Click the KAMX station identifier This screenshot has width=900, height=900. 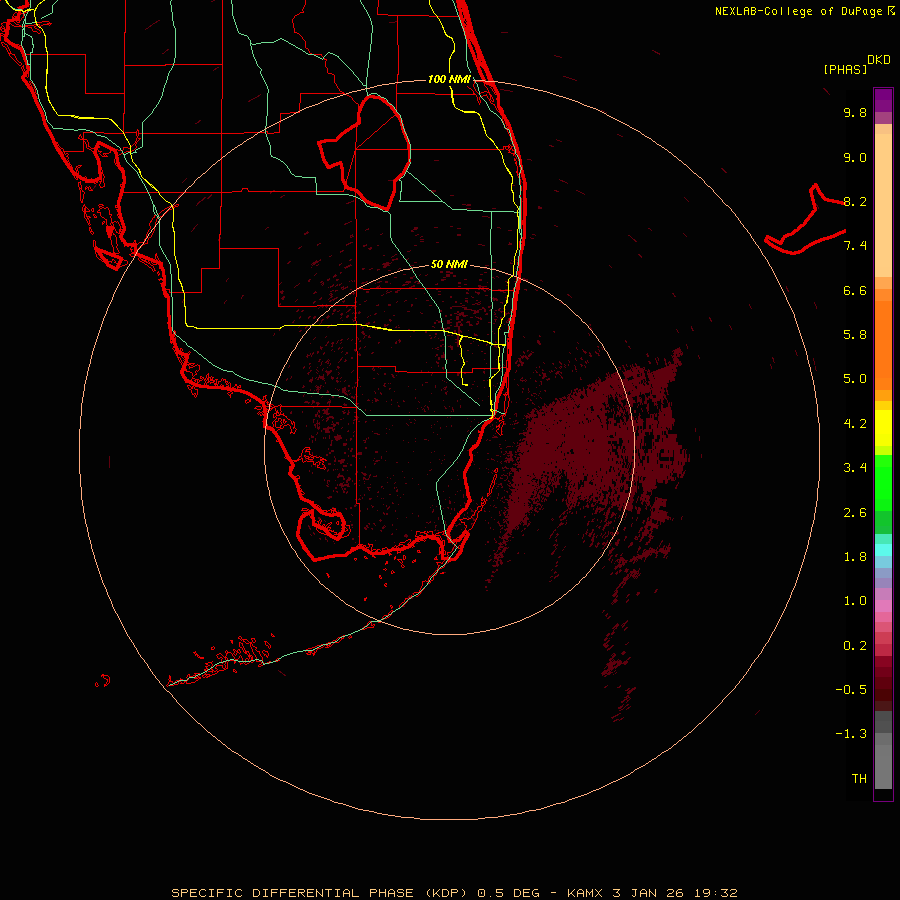(x=585, y=893)
